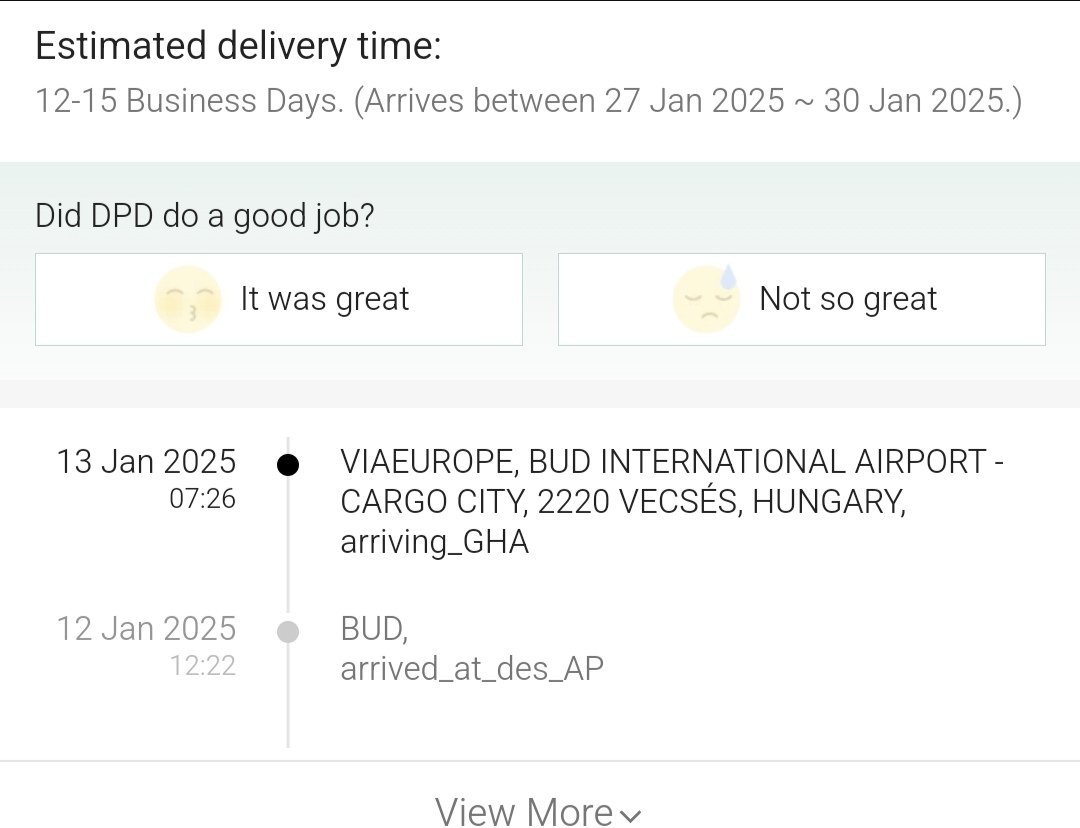Click the "Estimated delivery time:" heading

pyautogui.click(x=238, y=46)
